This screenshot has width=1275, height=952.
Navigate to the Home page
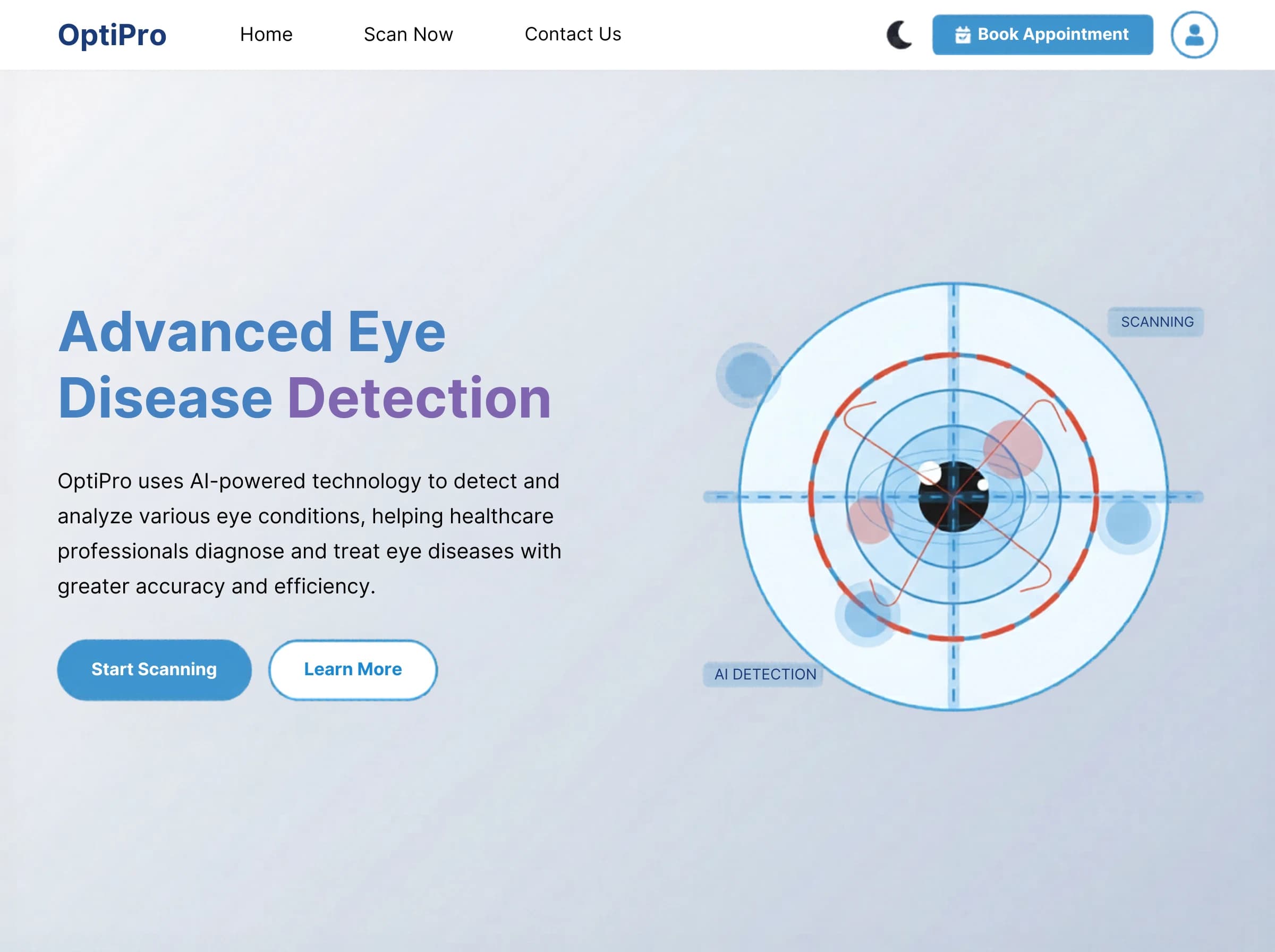(x=267, y=35)
